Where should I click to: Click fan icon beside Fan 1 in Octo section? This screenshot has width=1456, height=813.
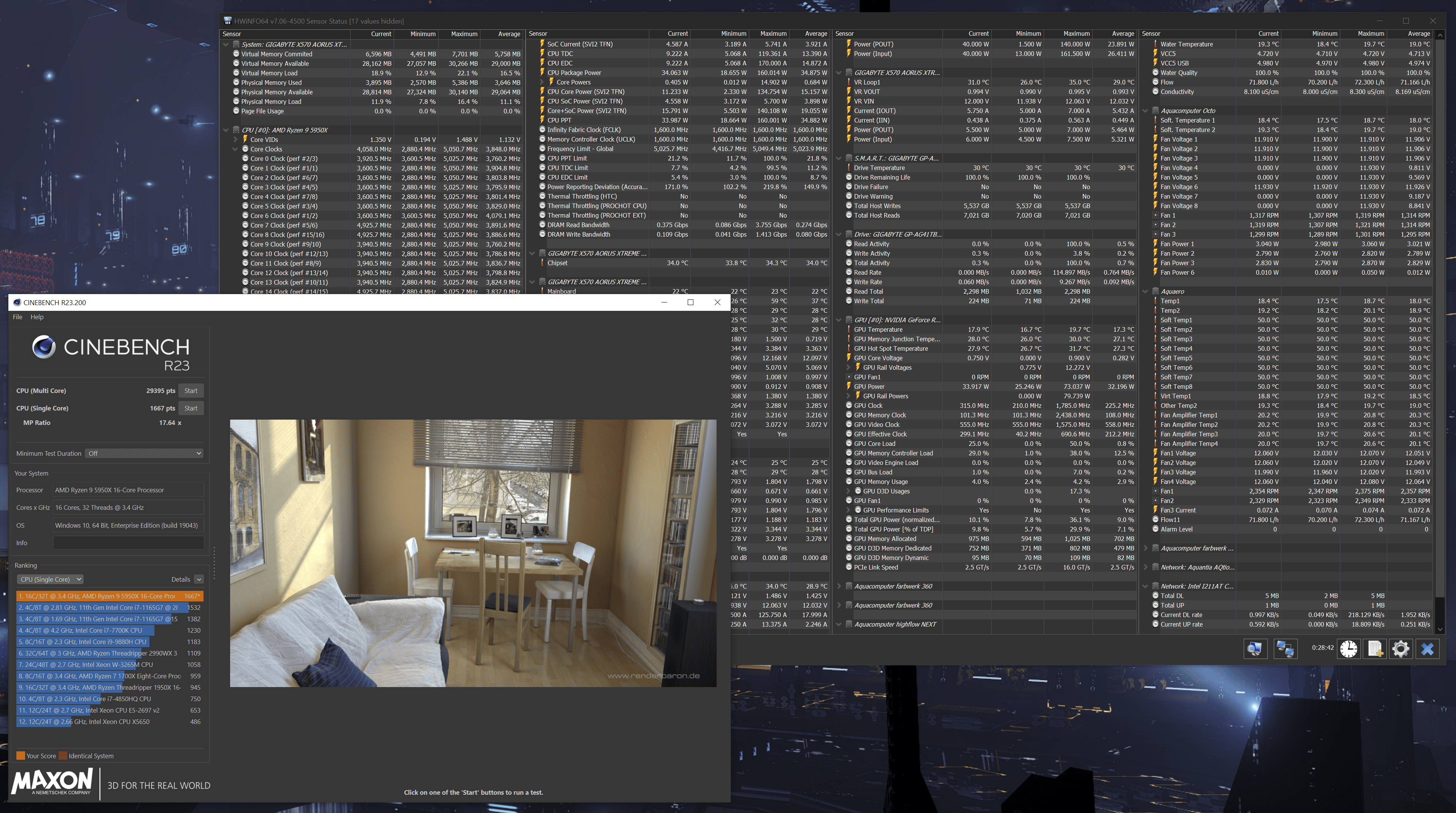pyautogui.click(x=1155, y=215)
